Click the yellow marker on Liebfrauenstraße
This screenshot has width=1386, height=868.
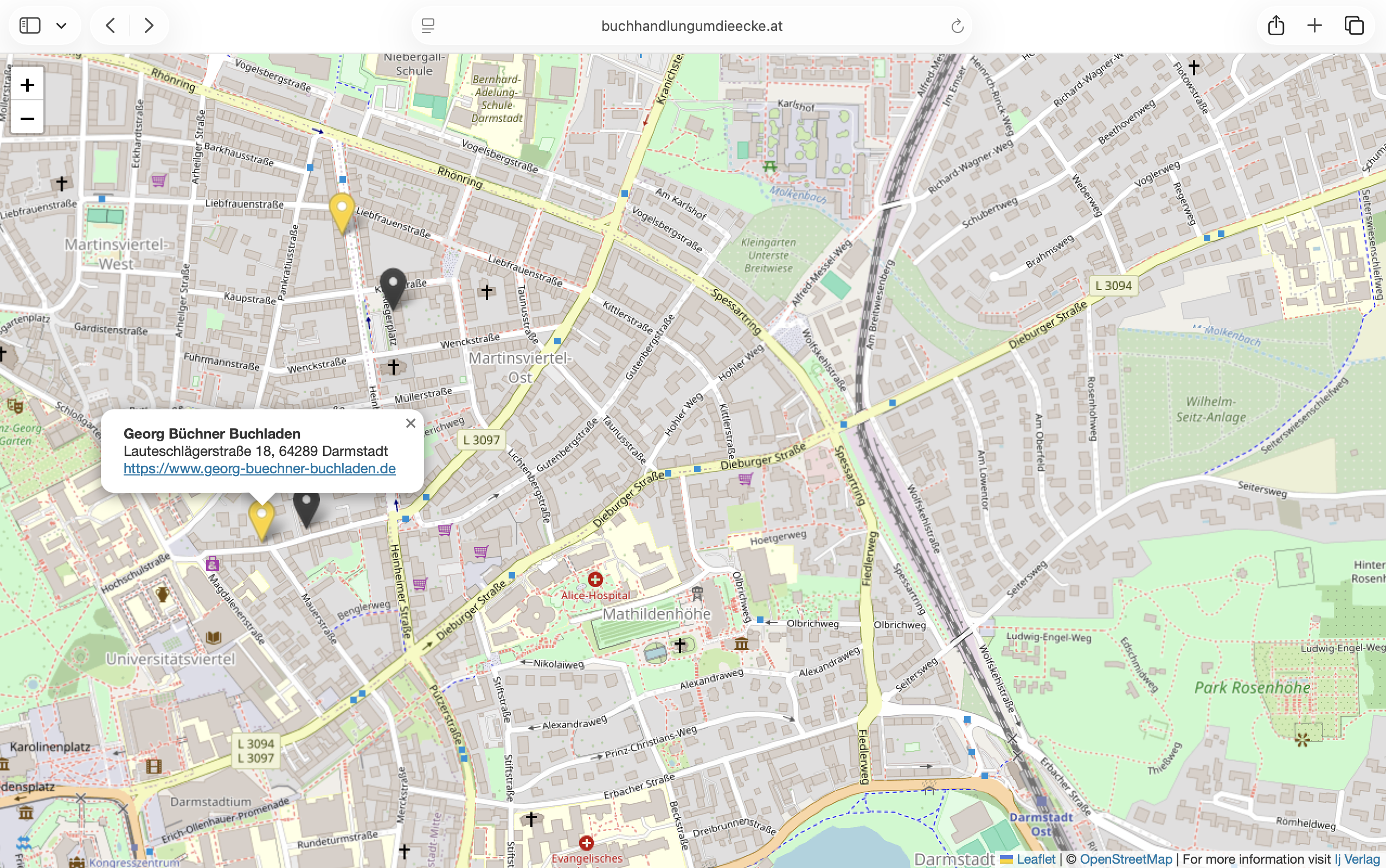click(x=342, y=211)
